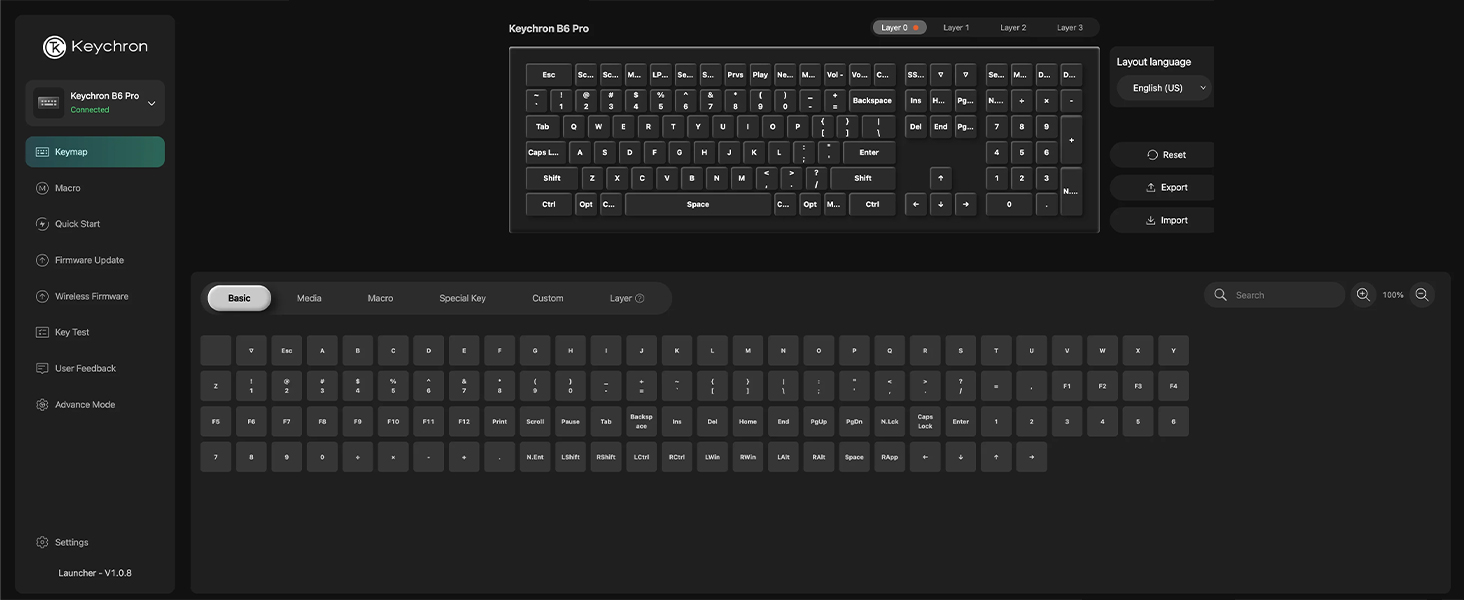1464x600 pixels.
Task: Switch to the Media keycode tab
Action: pyautogui.click(x=309, y=298)
